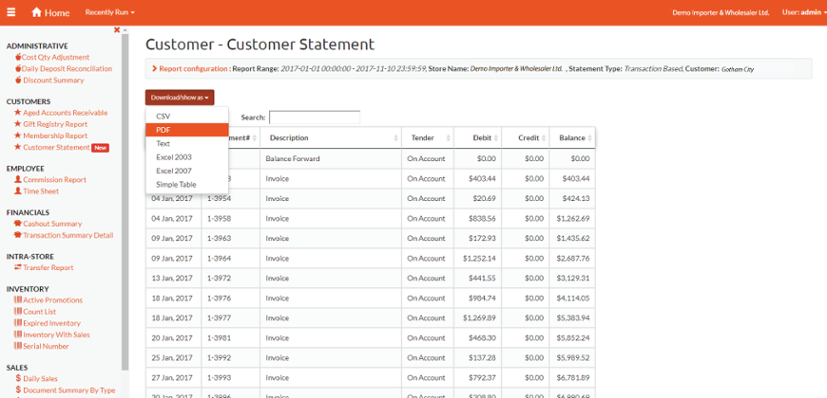Click barcode icon beside Inventory With Sales
This screenshot has height=398, width=827.
(18, 335)
